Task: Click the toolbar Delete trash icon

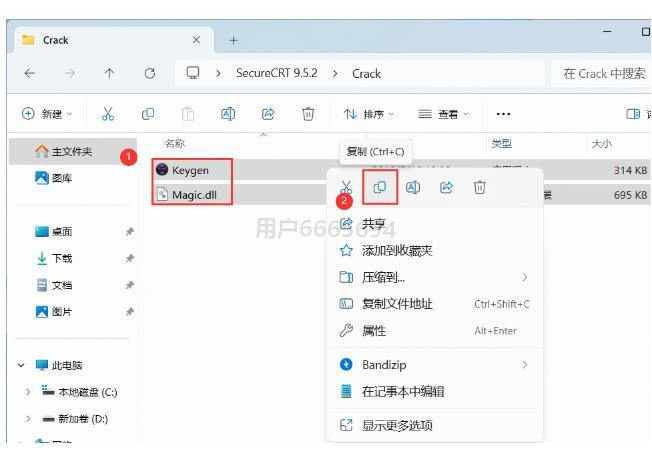Action: pos(308,113)
